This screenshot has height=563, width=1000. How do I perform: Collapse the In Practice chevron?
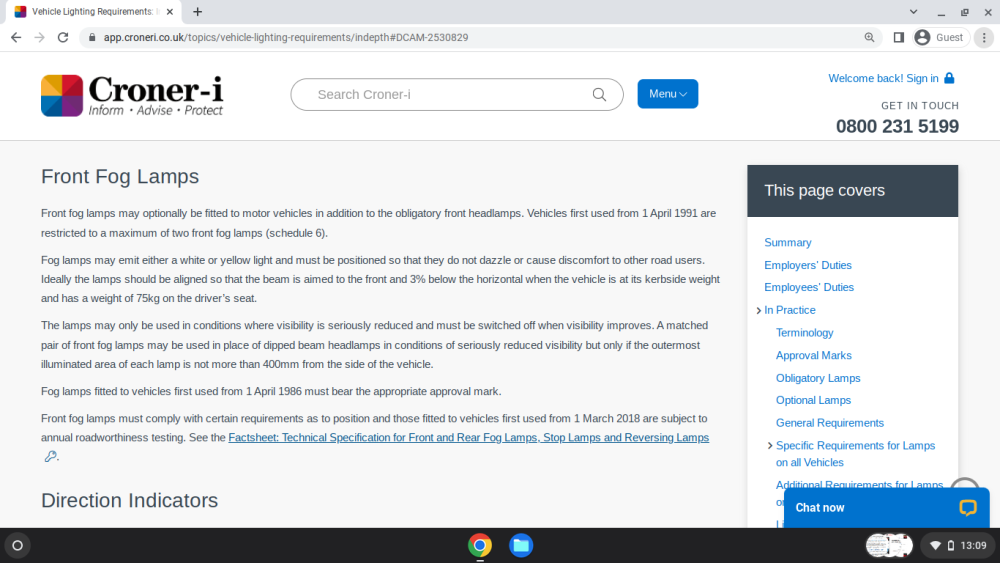758,311
